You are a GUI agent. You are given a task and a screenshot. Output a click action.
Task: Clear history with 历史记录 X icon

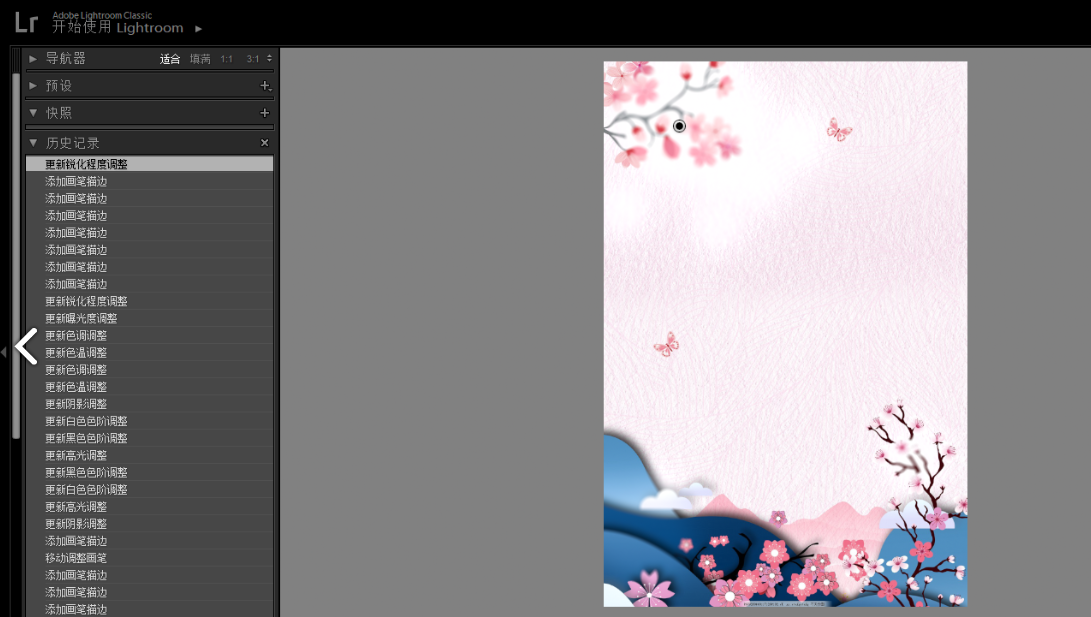[x=265, y=143]
